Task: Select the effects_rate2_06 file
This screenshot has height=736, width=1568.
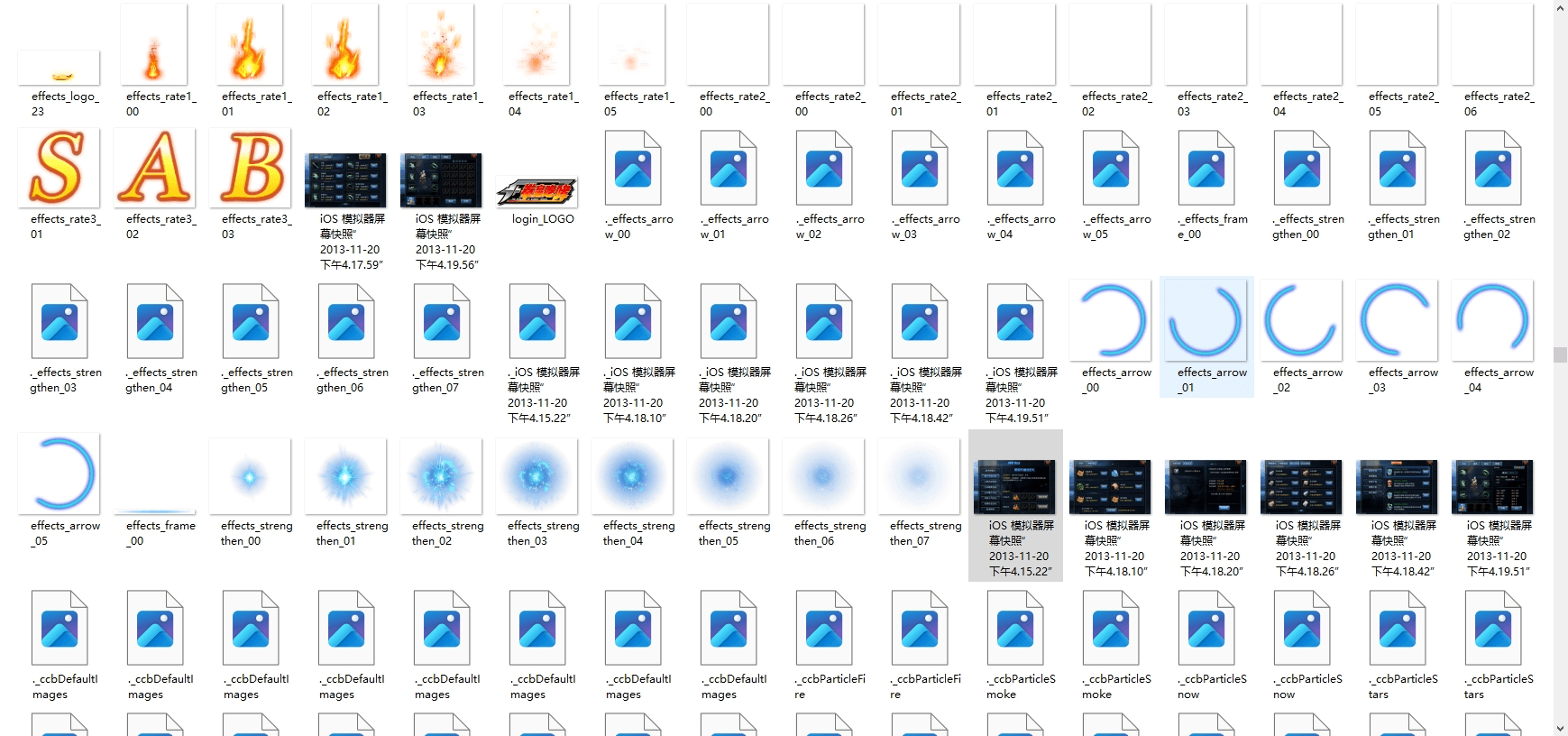Action: pyautogui.click(x=1492, y=44)
